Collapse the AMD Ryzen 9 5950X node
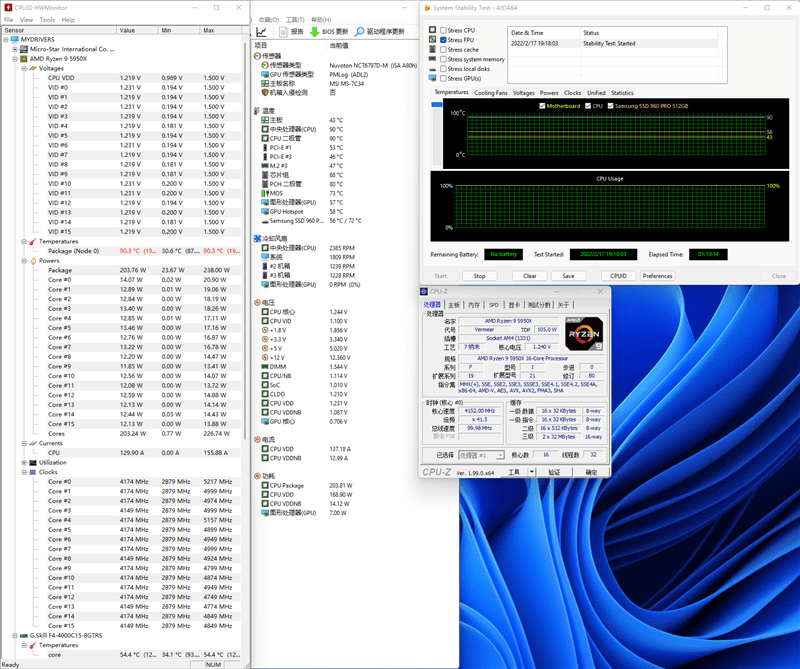This screenshot has height=669, width=800. (x=15, y=59)
